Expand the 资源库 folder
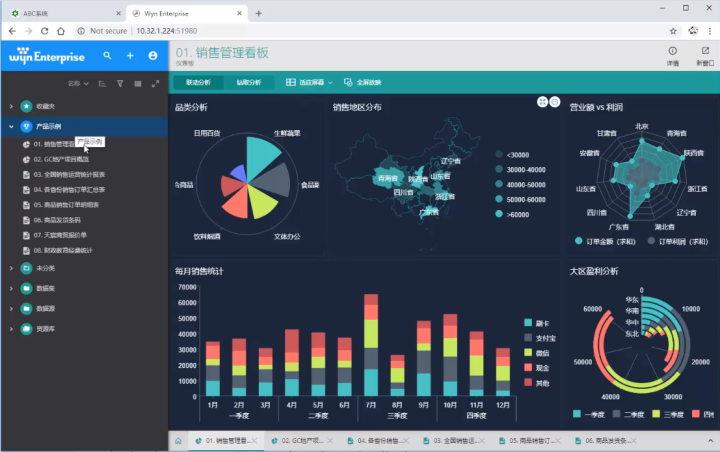Viewport: 720px width, 452px height. pos(11,329)
